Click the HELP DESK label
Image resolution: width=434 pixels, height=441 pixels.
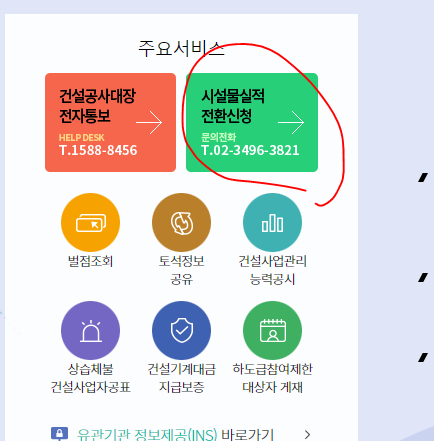pos(82,137)
